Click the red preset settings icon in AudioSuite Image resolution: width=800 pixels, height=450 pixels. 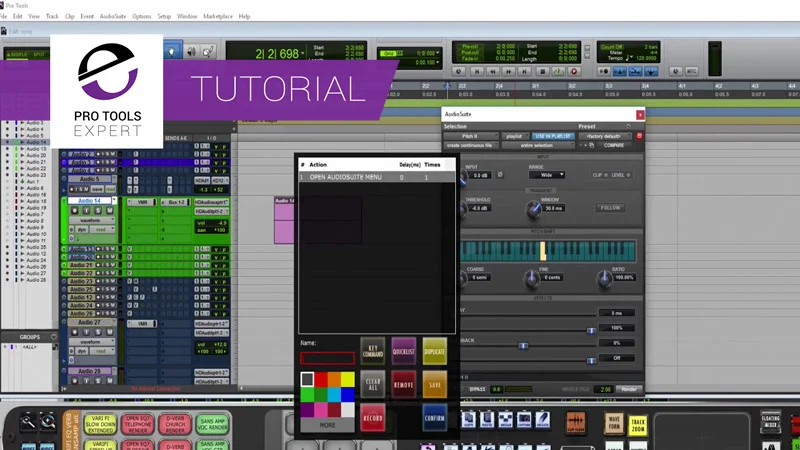[639, 136]
